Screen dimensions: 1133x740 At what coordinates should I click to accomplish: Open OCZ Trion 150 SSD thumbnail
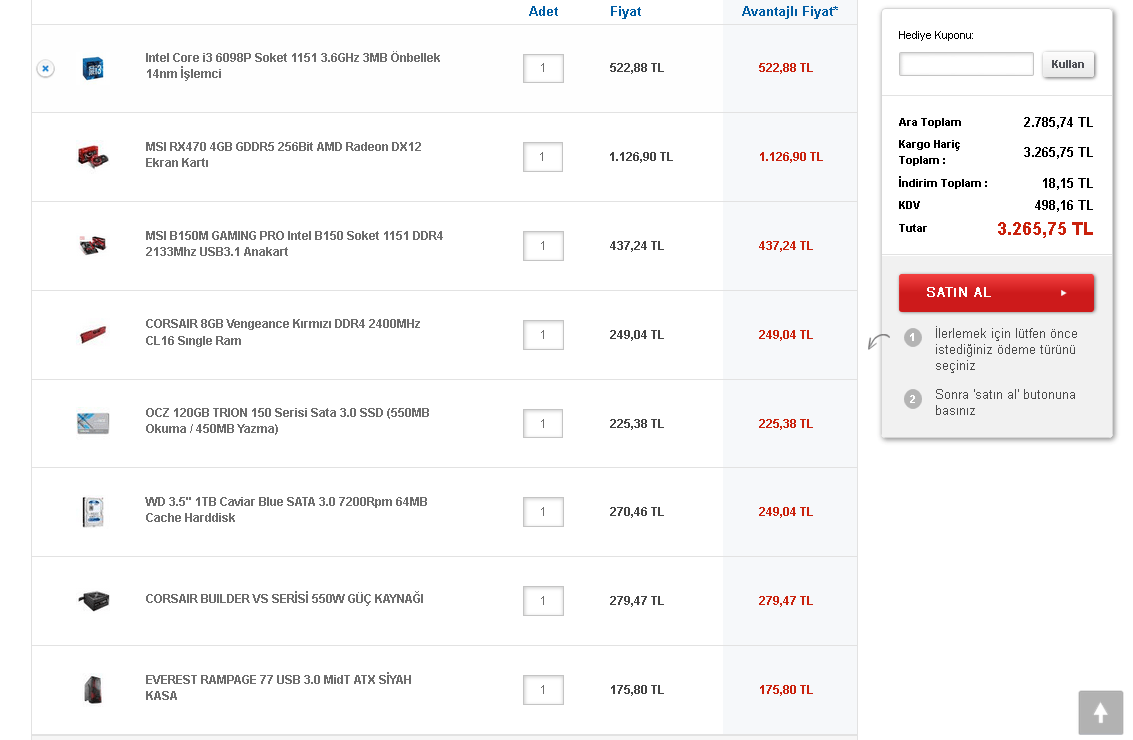coord(93,423)
